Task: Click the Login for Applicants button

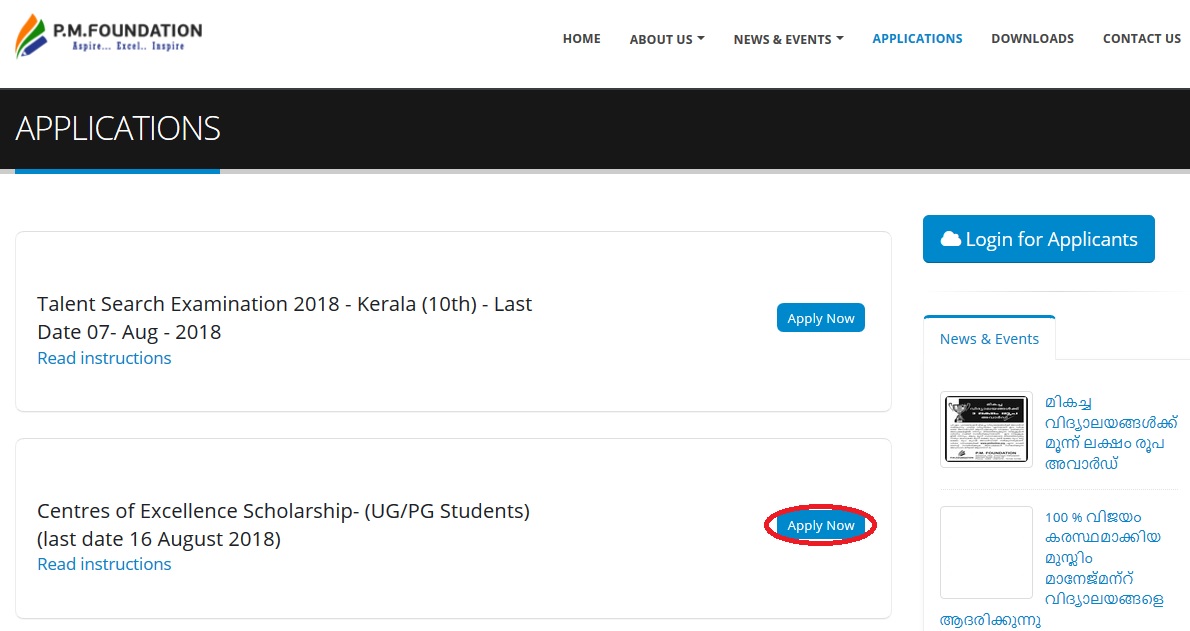Action: [1038, 239]
